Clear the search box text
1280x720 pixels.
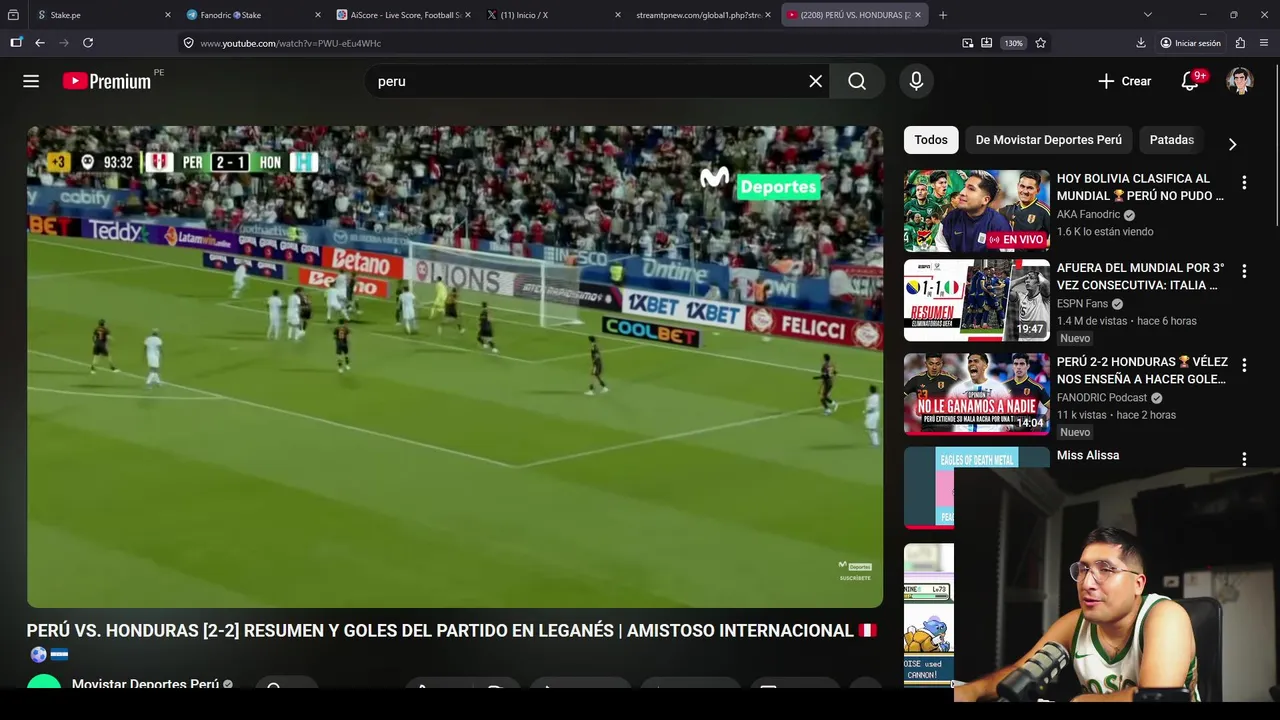click(816, 81)
